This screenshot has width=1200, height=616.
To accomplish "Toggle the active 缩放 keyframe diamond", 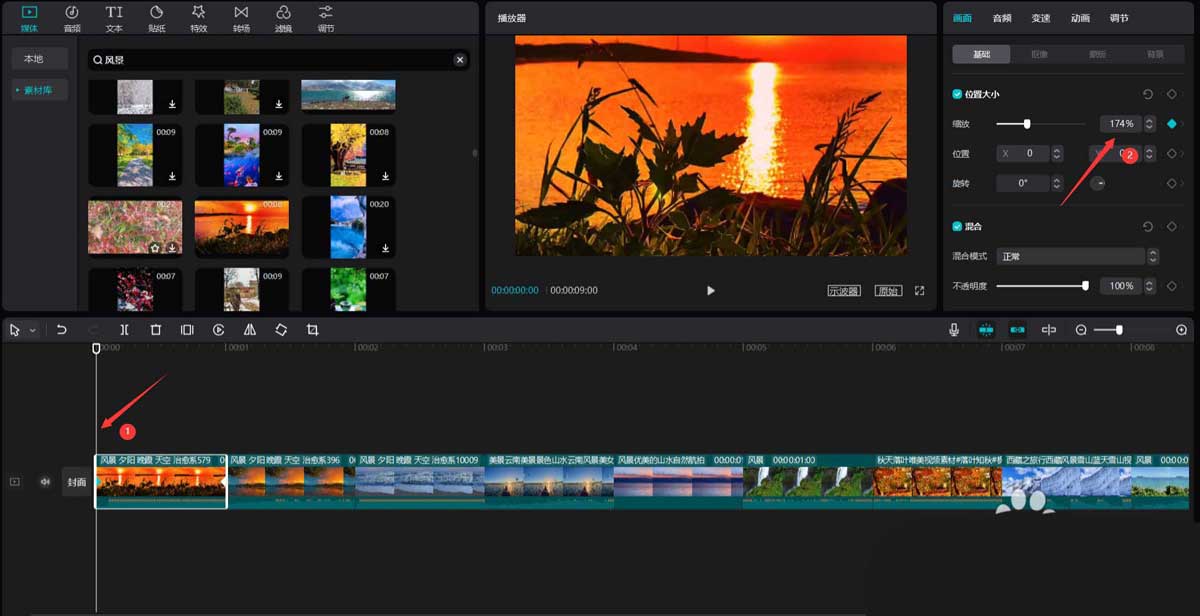I will pos(1171,124).
